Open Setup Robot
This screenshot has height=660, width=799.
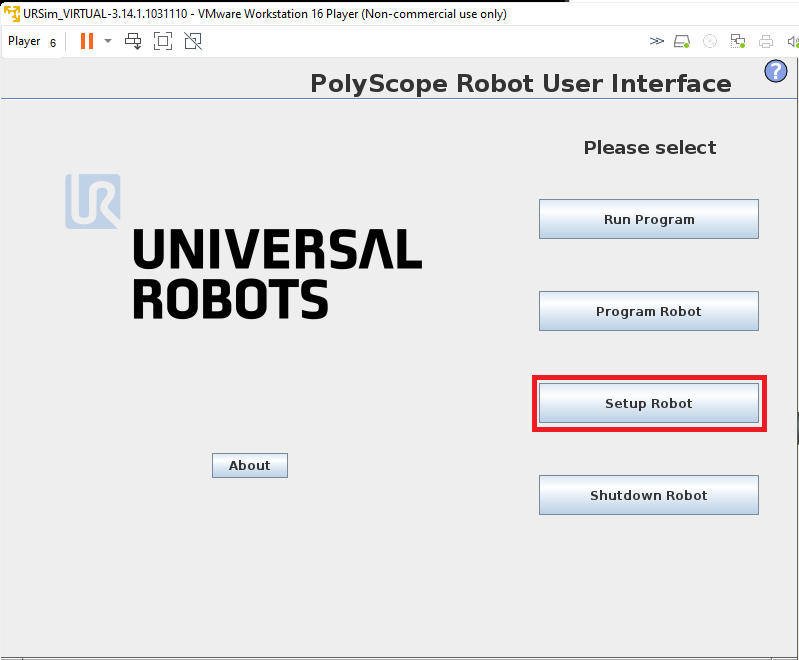point(649,403)
